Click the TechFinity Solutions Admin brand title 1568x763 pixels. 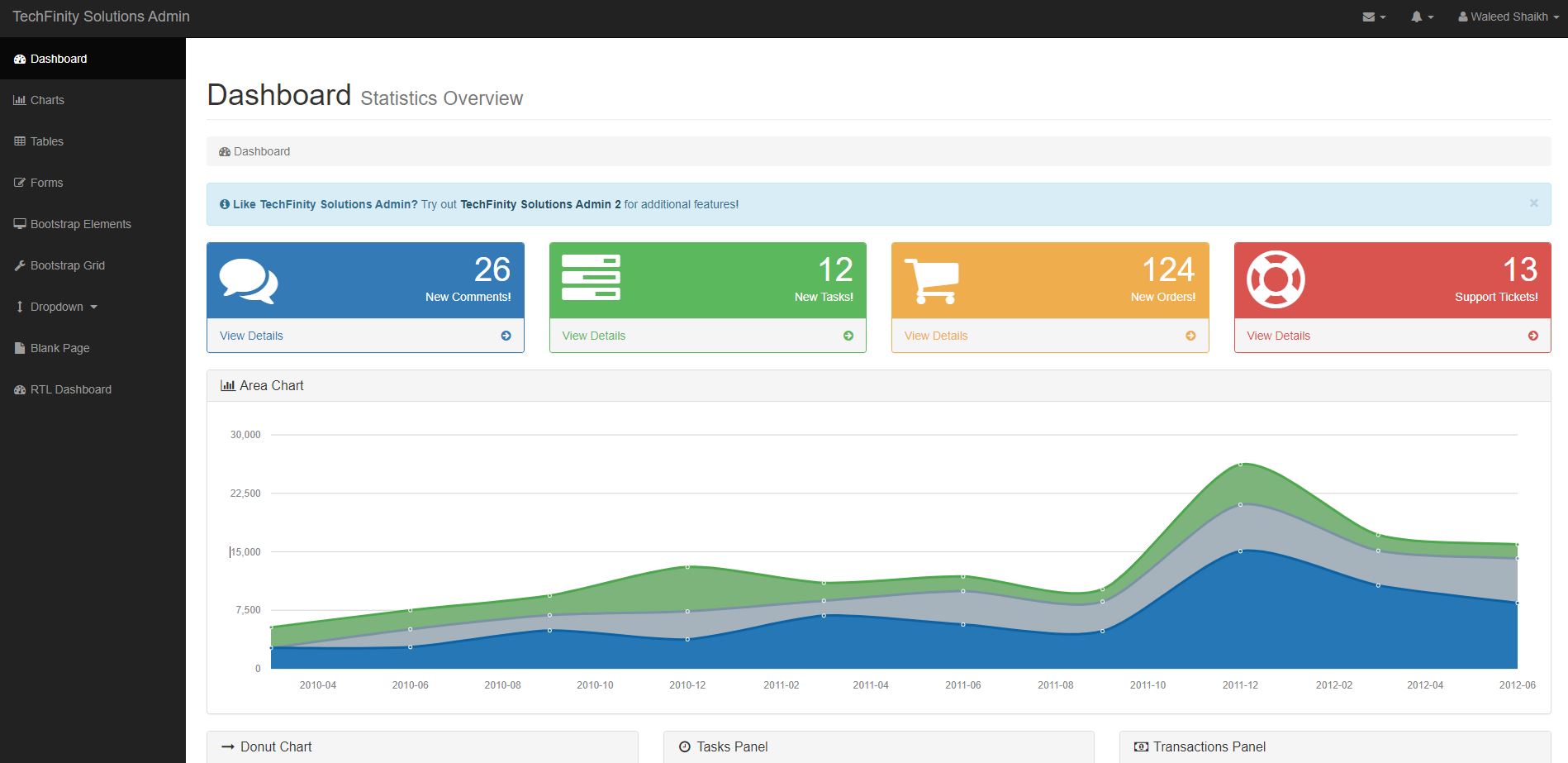(101, 17)
